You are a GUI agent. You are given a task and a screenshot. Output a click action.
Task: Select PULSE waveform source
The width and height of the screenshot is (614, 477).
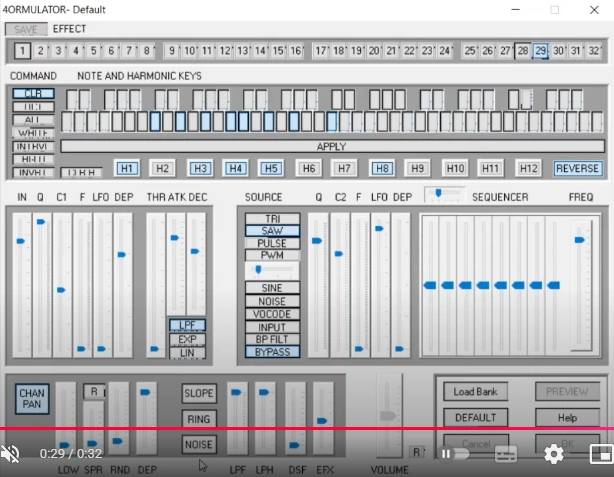pos(273,243)
